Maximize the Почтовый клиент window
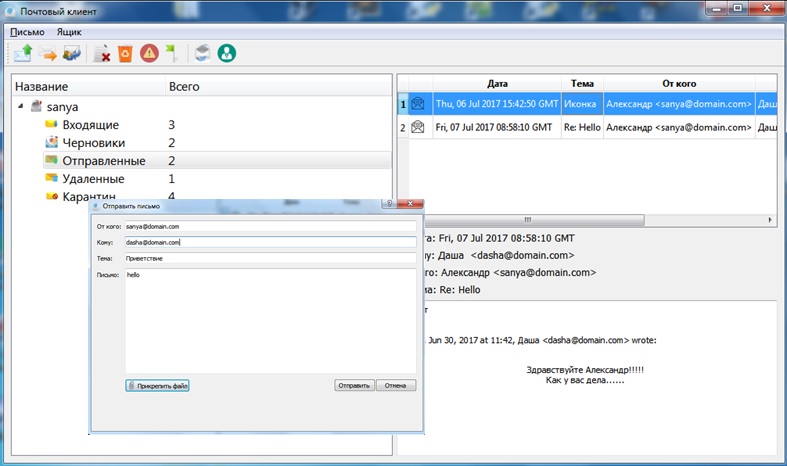Screen dimensions: 787x466 (738, 8)
